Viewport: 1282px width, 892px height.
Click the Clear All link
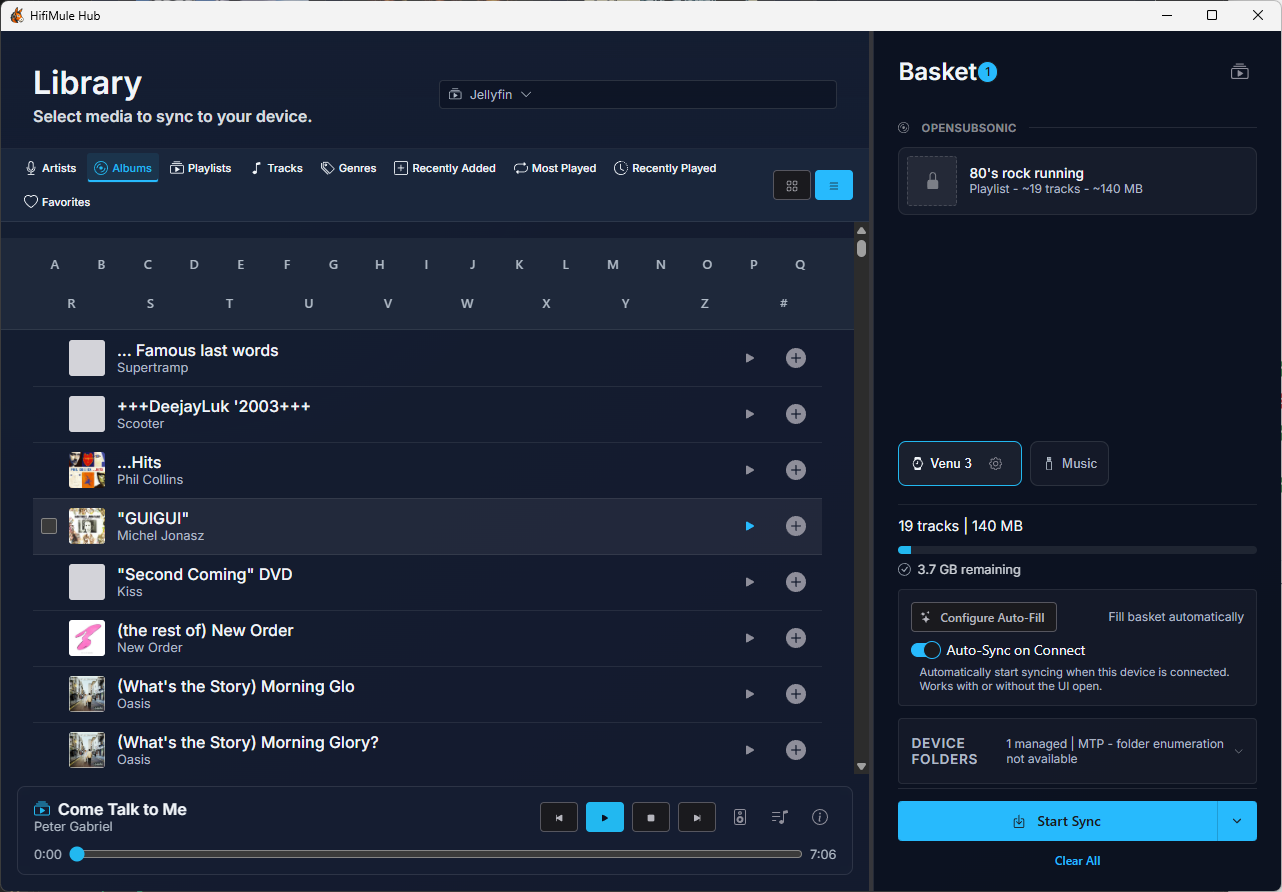tap(1077, 860)
